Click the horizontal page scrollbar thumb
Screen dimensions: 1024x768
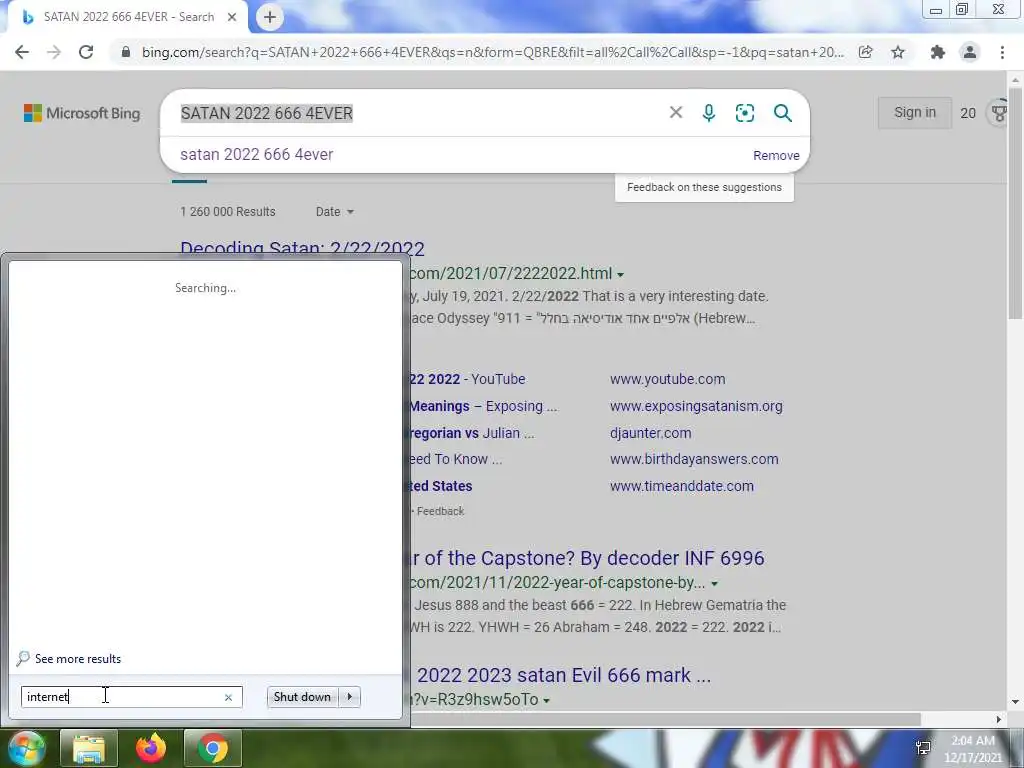click(x=663, y=719)
